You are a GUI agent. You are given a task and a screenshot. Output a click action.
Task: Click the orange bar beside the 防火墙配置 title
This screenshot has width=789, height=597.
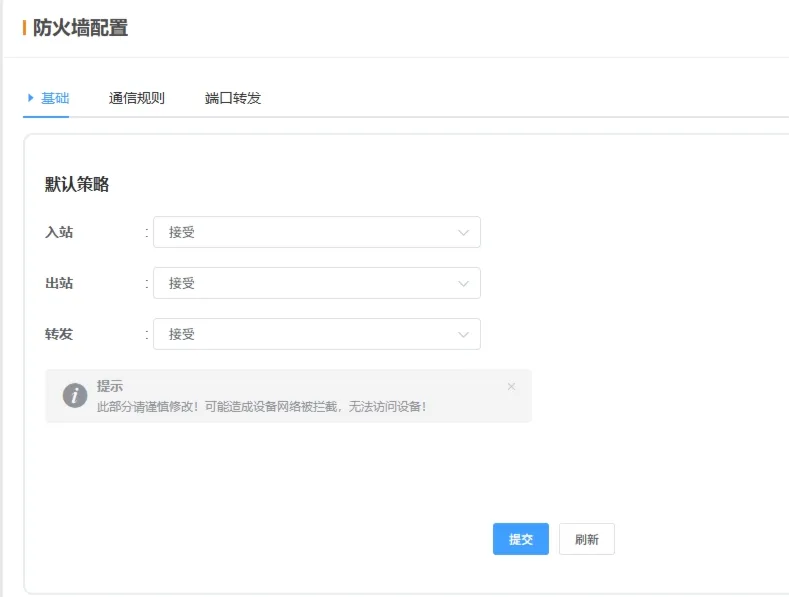24,28
